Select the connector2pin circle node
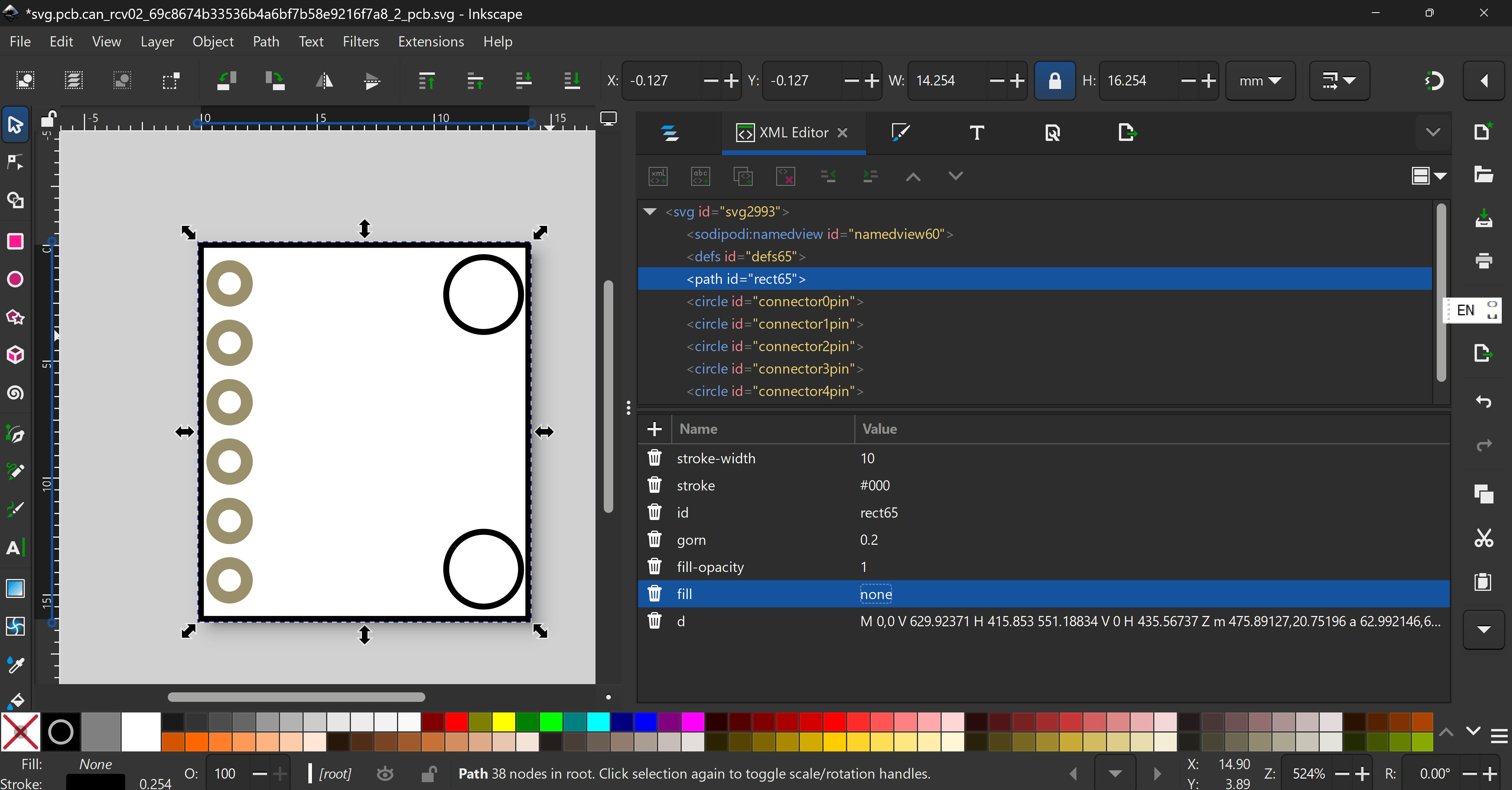The image size is (1512, 790). pyautogui.click(x=774, y=347)
